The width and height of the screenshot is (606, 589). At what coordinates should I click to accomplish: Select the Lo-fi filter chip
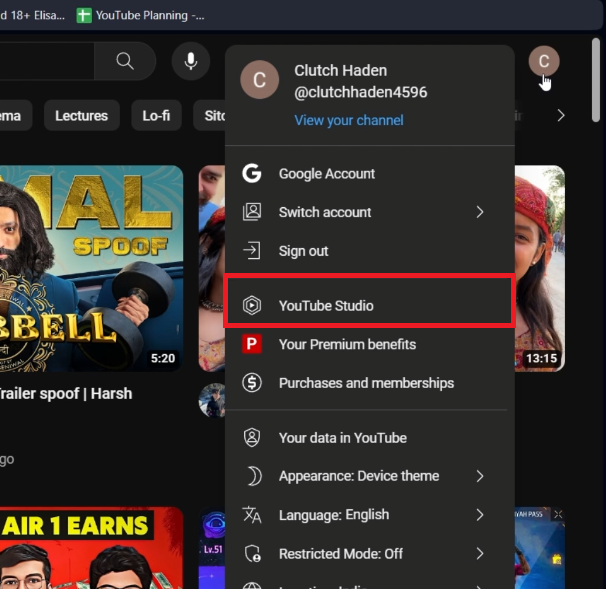156,116
